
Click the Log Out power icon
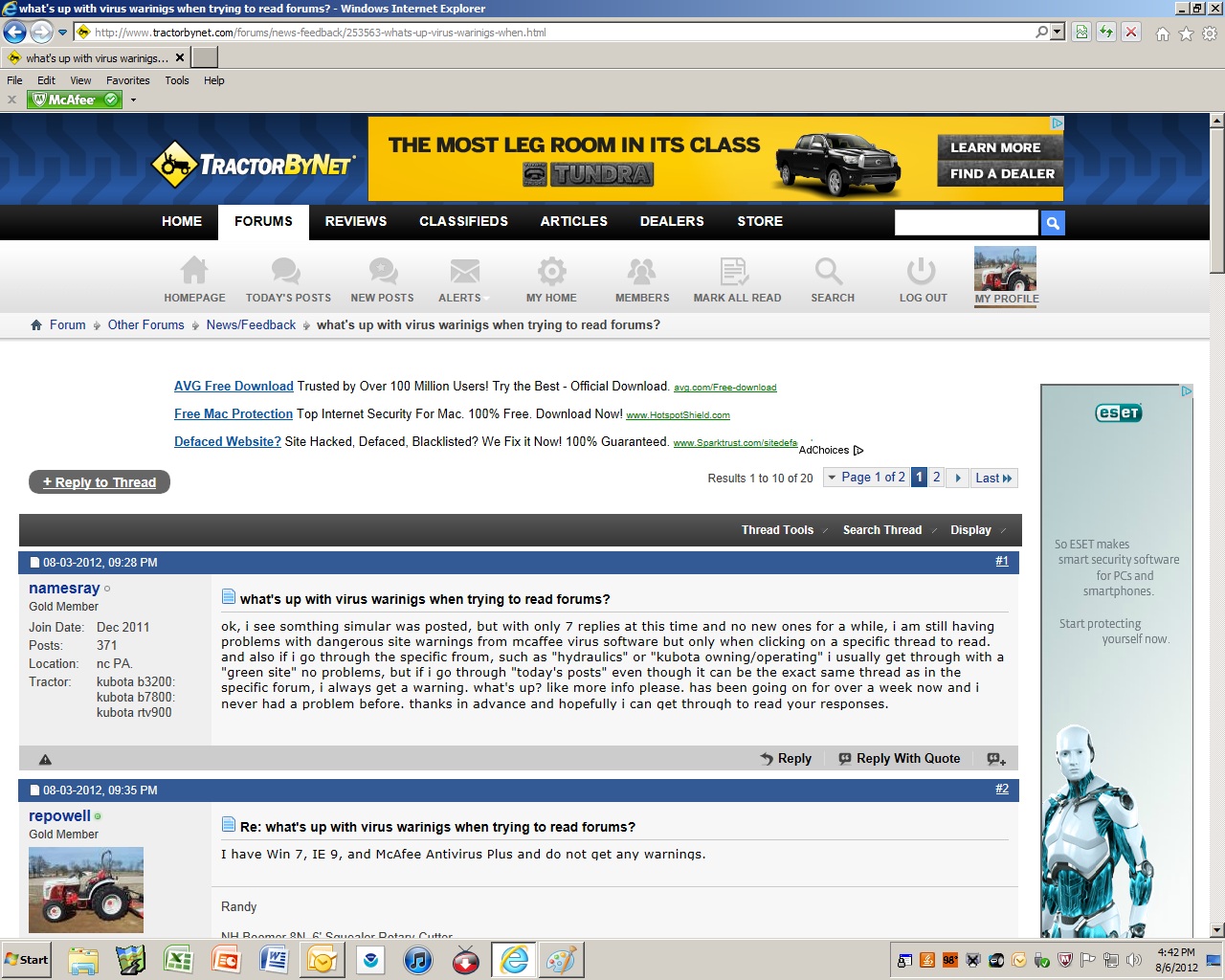[921, 271]
